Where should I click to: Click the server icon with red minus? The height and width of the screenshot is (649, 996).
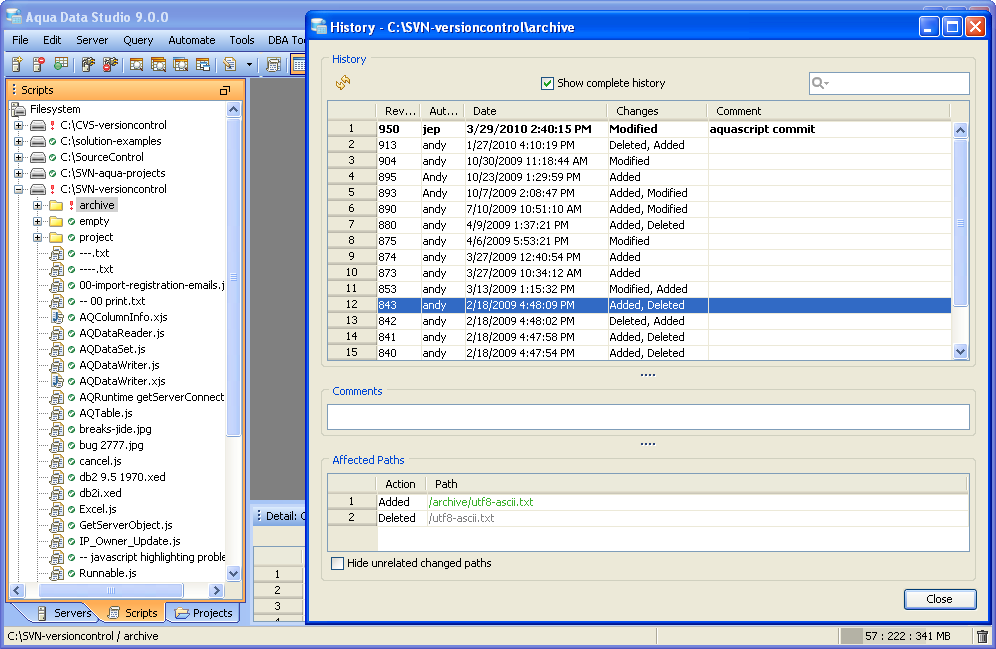[x=39, y=65]
